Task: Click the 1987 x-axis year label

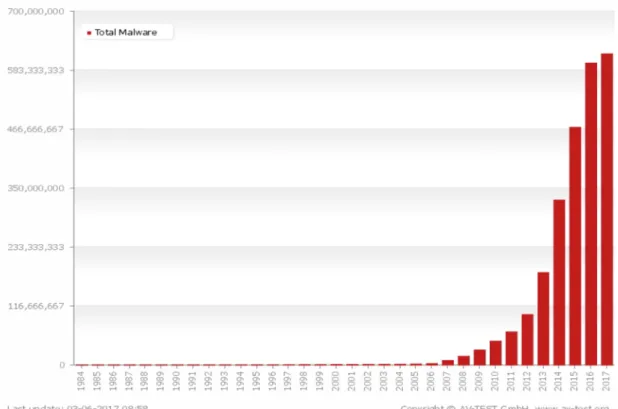Action: [129, 381]
